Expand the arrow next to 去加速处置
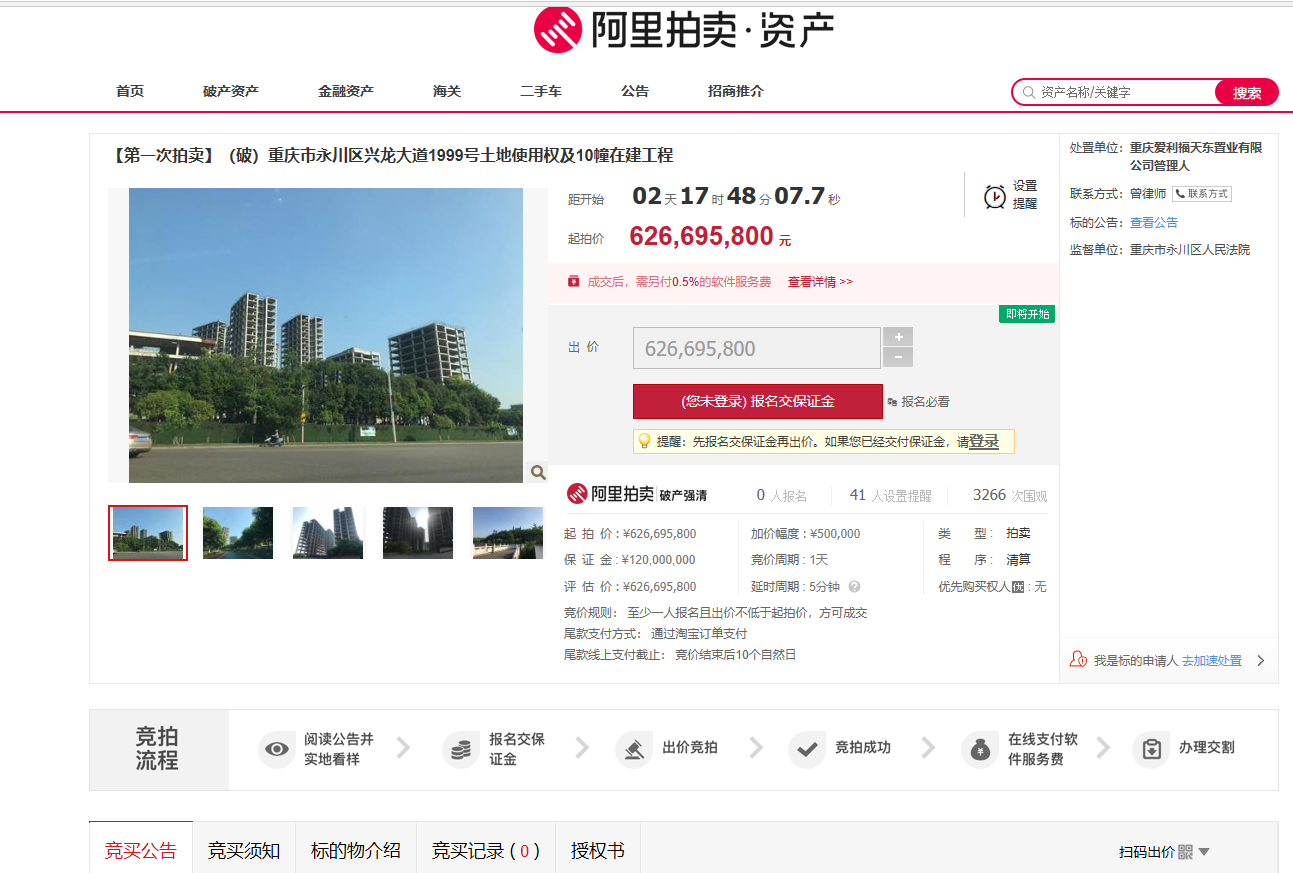Screen dimensions: 1293x873 [1261, 660]
